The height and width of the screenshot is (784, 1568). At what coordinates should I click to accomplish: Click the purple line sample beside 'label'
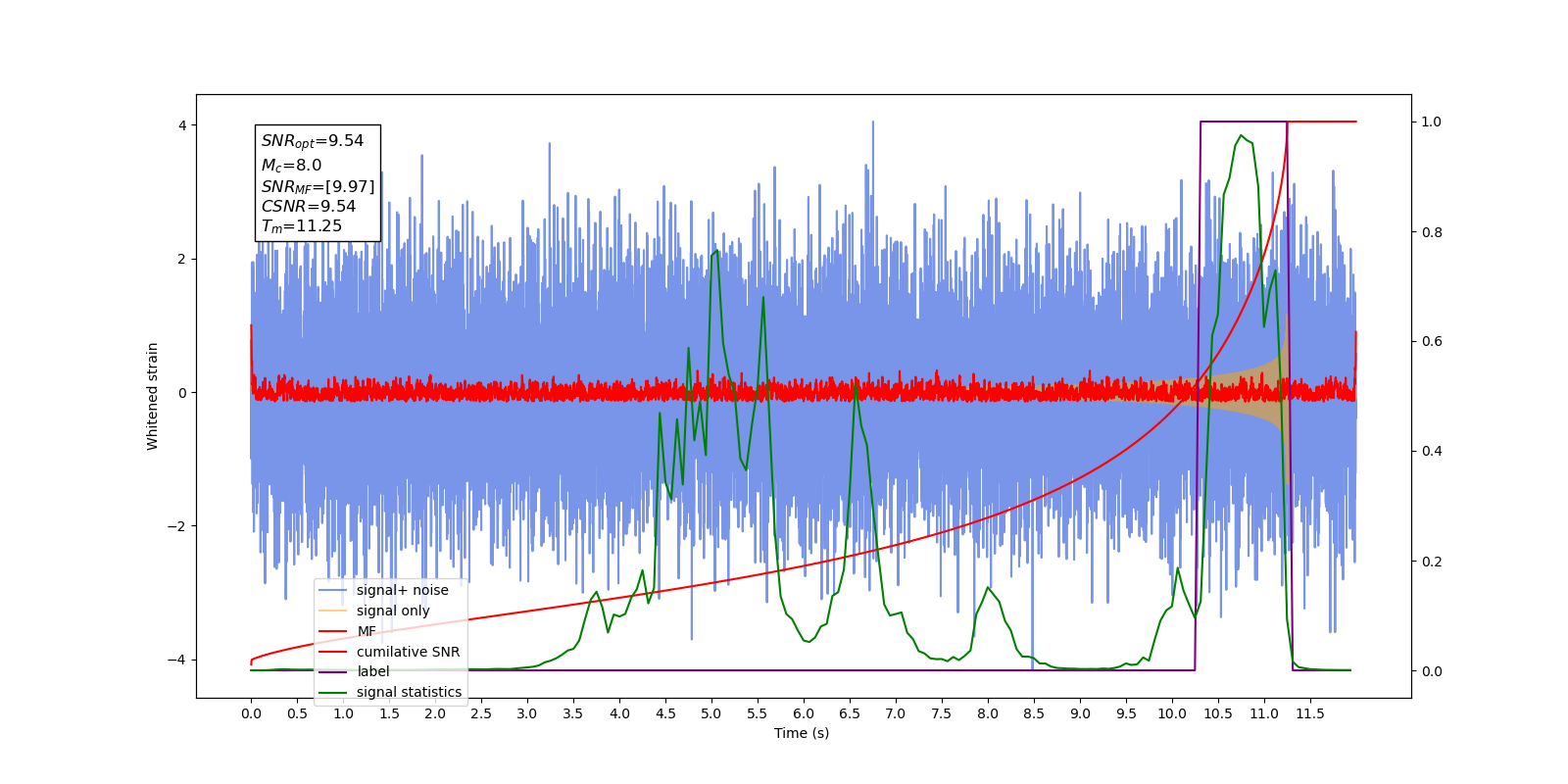pos(333,671)
